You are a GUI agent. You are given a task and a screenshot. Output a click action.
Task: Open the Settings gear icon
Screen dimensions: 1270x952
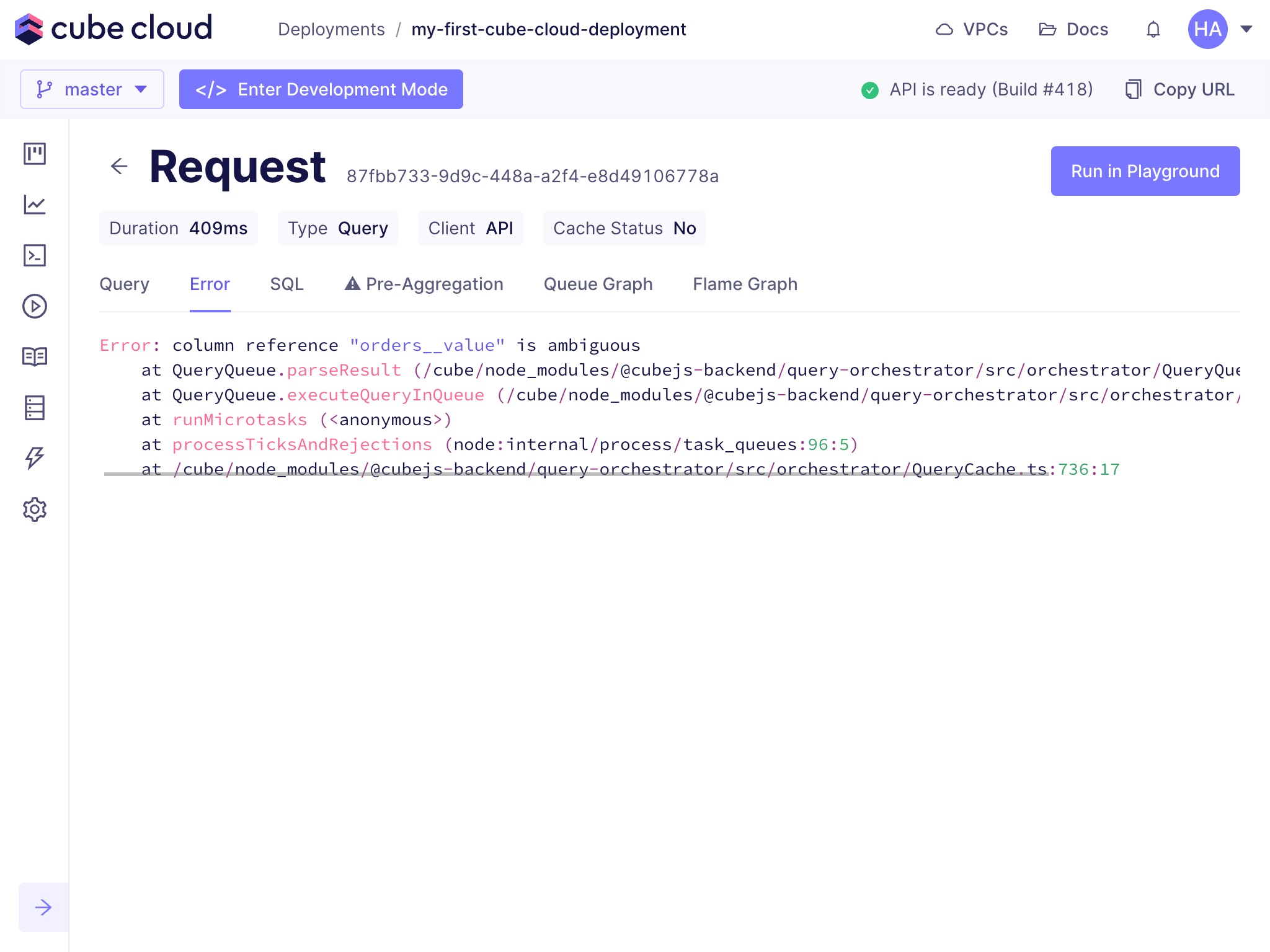click(35, 509)
